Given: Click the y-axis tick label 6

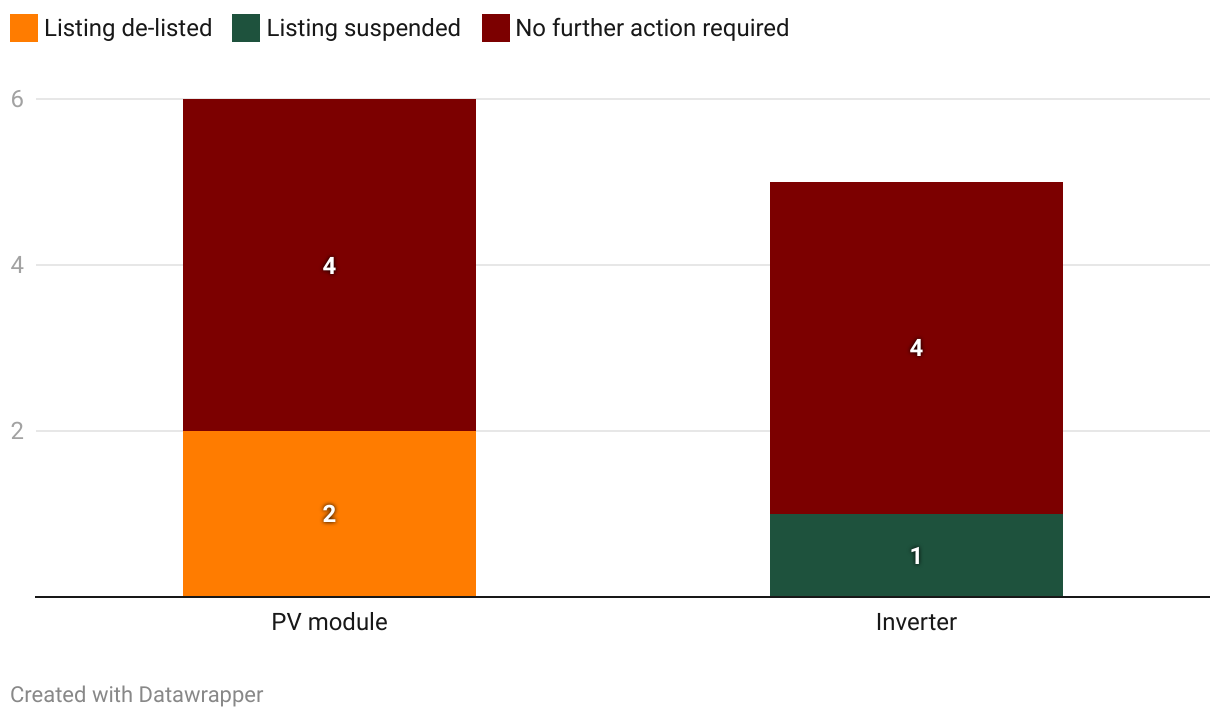Looking at the screenshot, I should (x=17, y=99).
